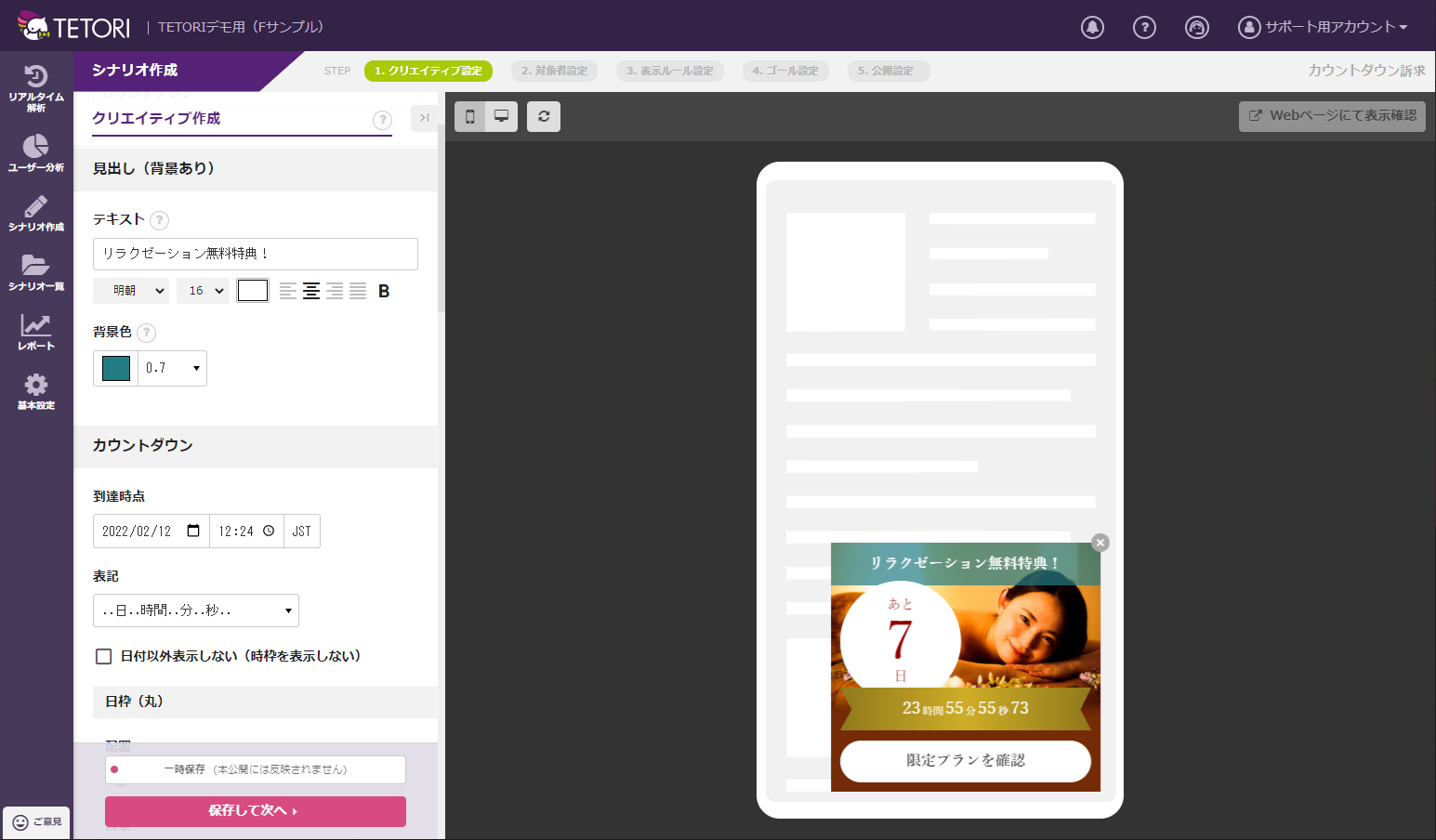Enable 日付以外表示しない checkbox
Viewport: 1436px width, 840px height.
coord(104,656)
